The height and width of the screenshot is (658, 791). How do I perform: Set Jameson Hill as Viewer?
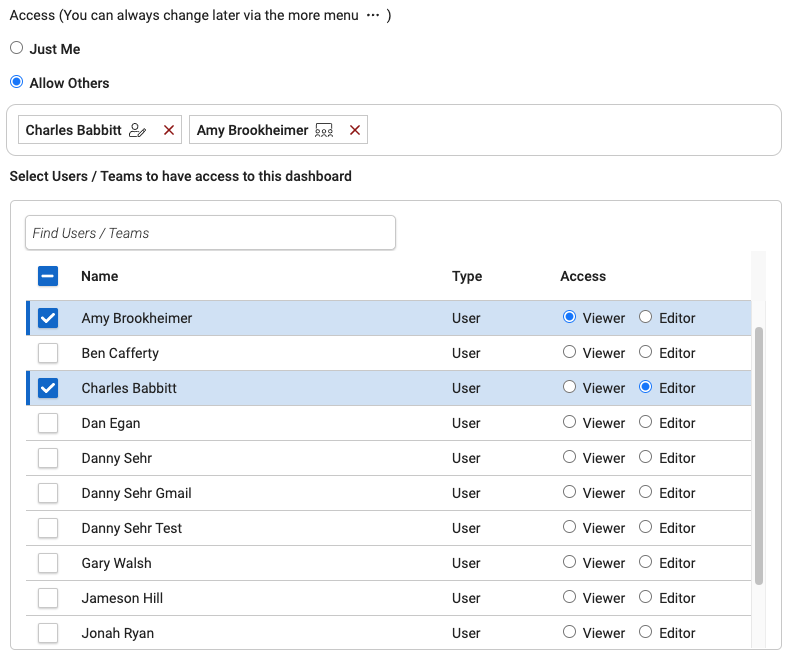coord(569,597)
